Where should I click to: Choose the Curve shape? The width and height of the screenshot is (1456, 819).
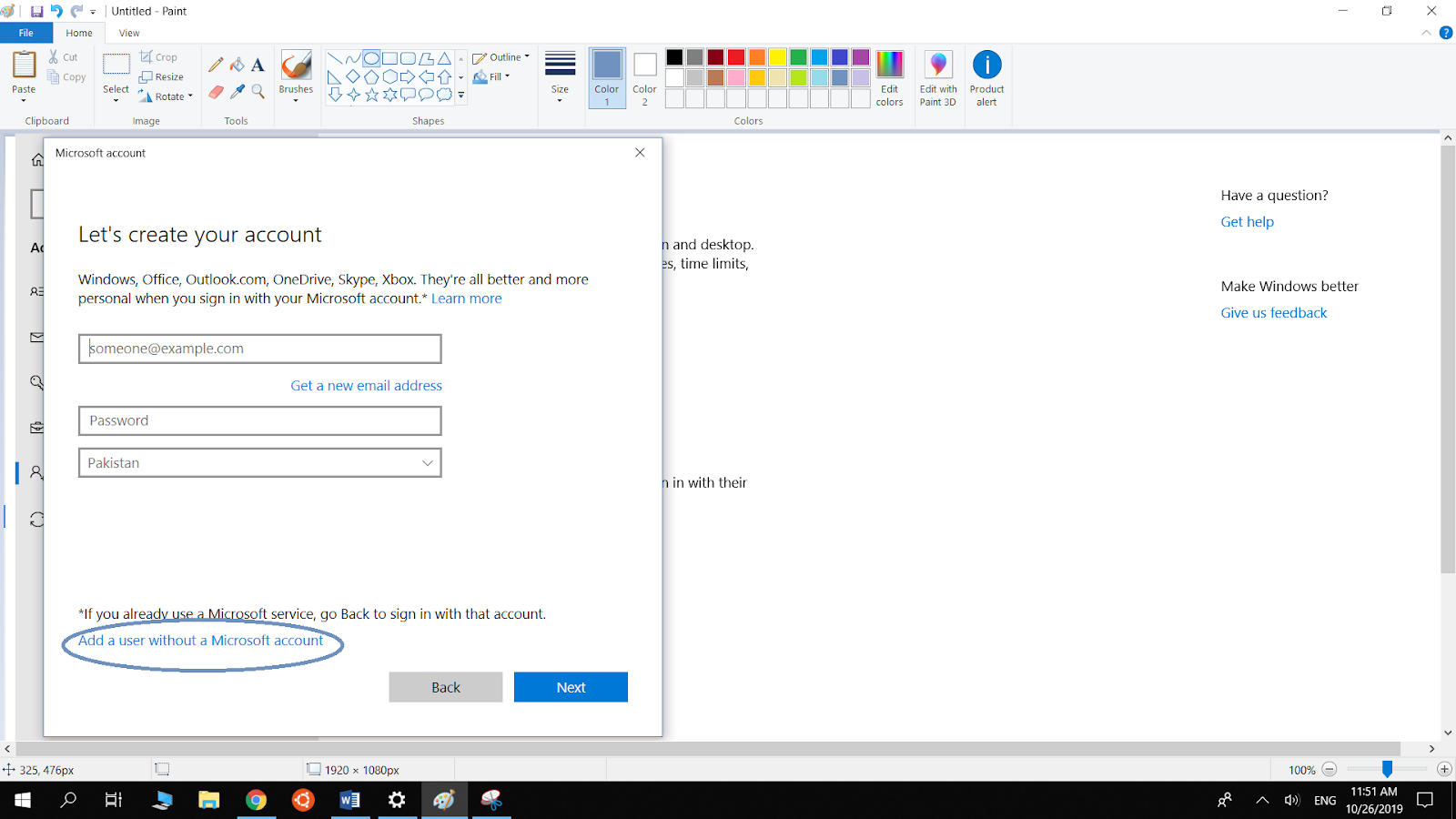tap(353, 59)
